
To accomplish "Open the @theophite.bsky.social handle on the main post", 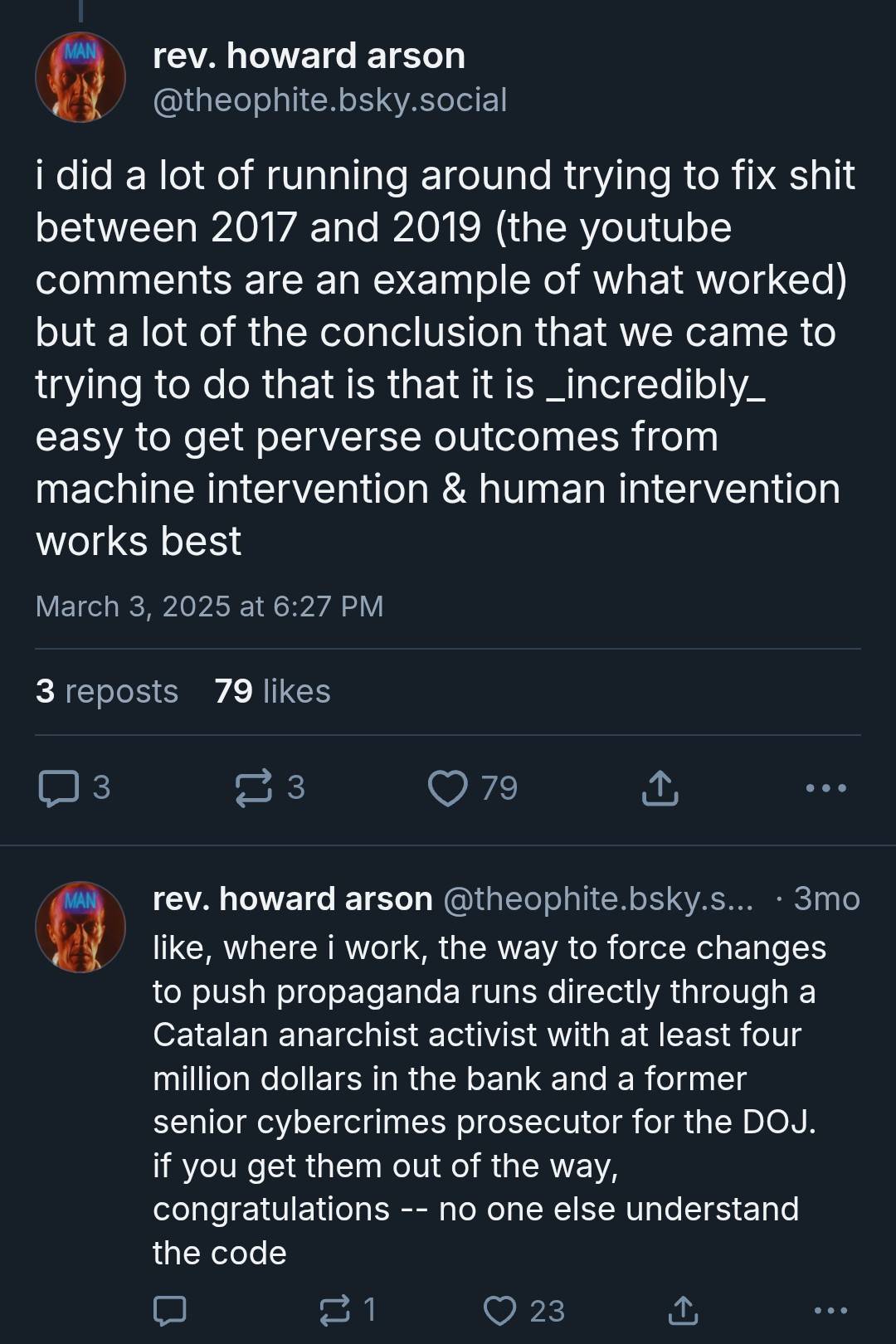I will pyautogui.click(x=329, y=100).
